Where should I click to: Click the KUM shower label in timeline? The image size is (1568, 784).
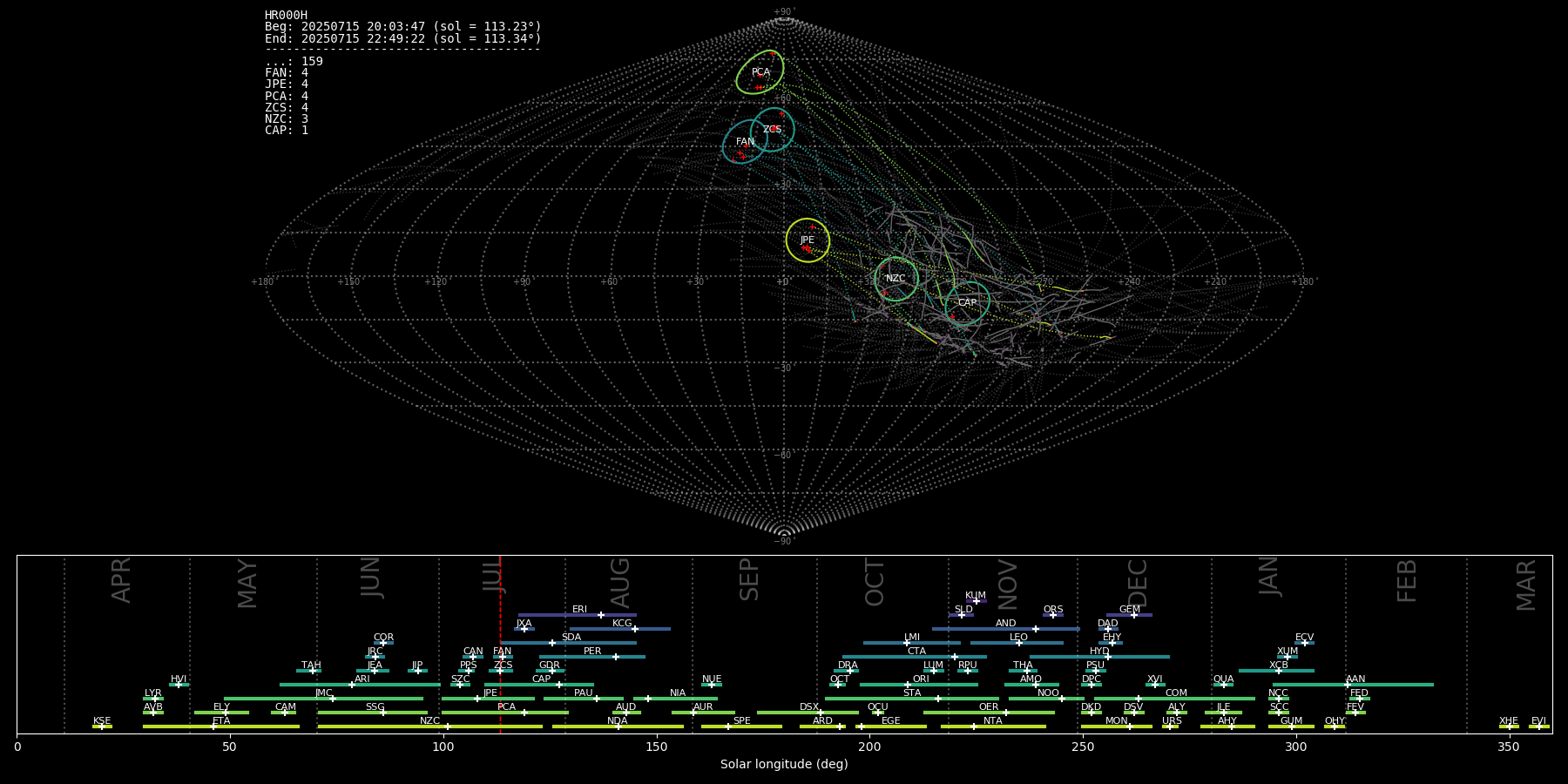(976, 596)
